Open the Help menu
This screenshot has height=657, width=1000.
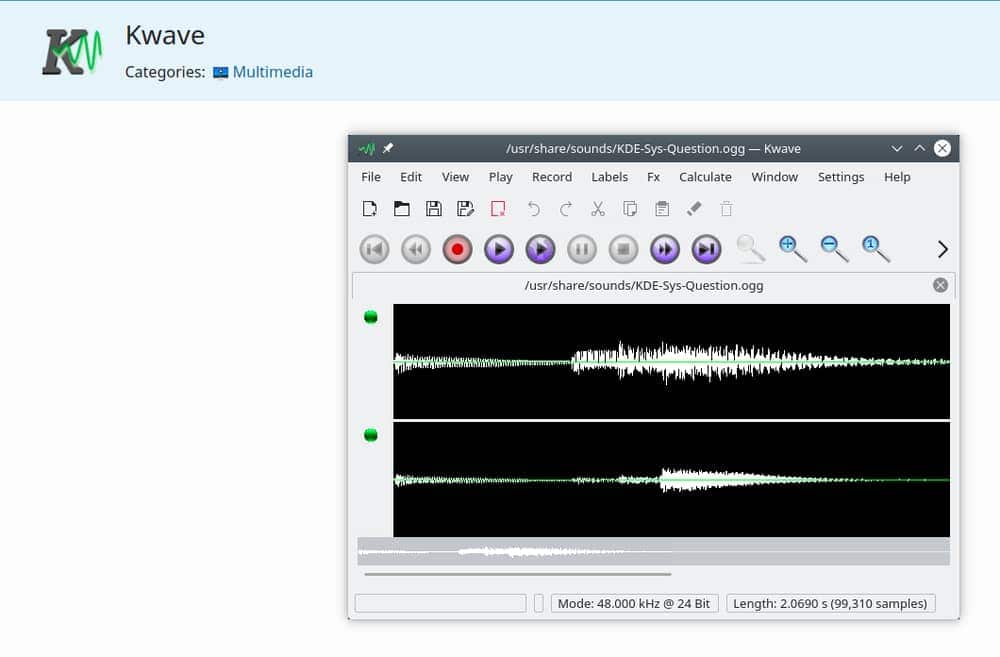click(897, 177)
